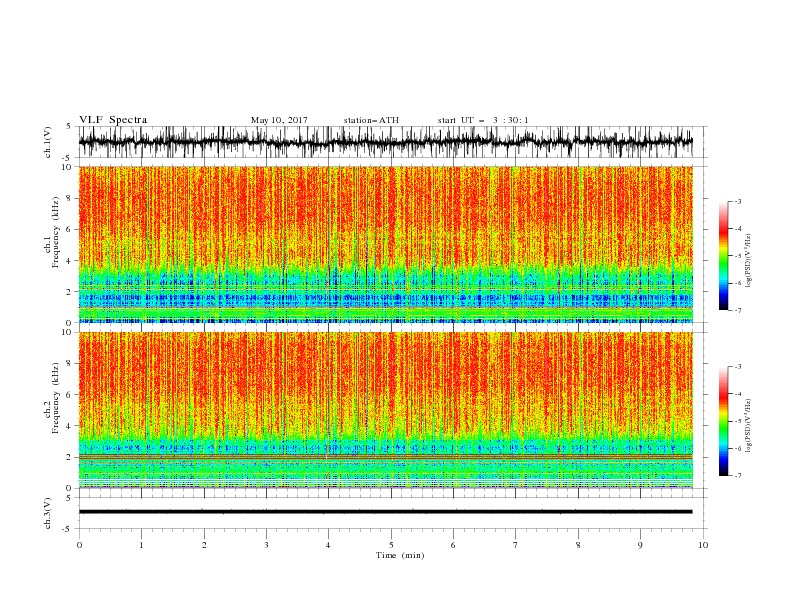Click the "-3" value on ch.1 colorbar
Screen dimensions: 792x612
pyautogui.click(x=738, y=202)
